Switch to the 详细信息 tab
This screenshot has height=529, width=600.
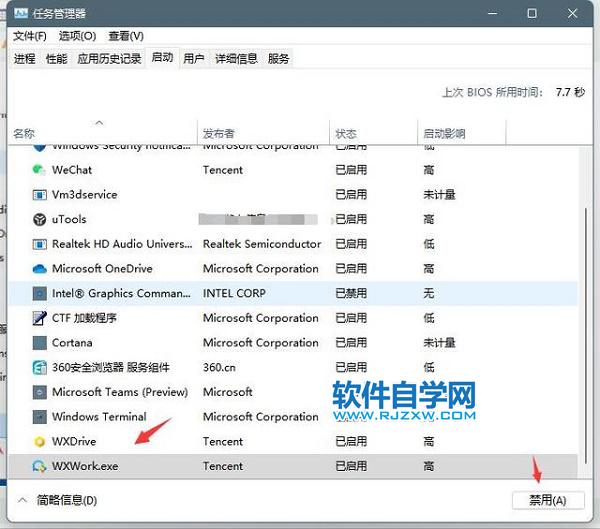(236, 59)
